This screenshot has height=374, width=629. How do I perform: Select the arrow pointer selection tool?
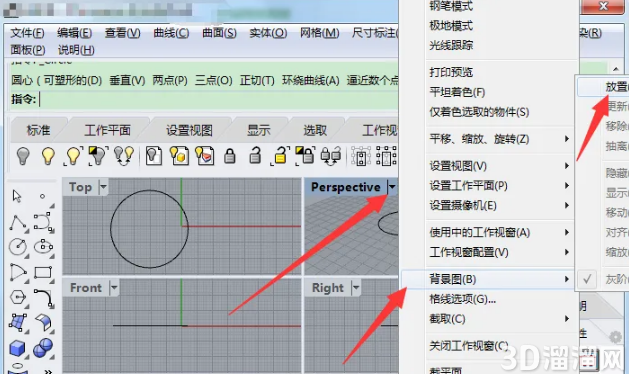pyautogui.click(x=17, y=196)
